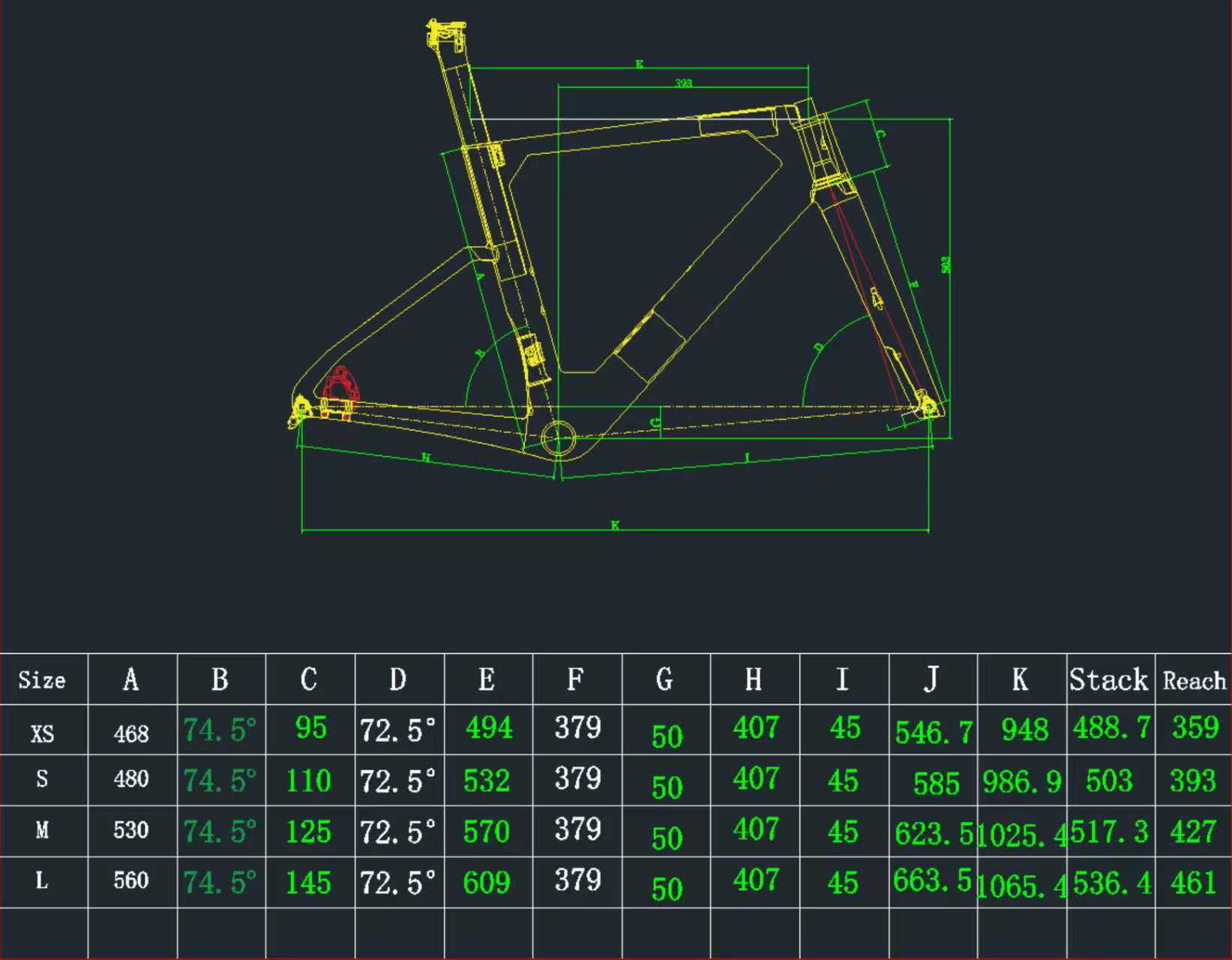The image size is (1232, 960).
Task: Click the 145 value in column C
Action: point(308,883)
